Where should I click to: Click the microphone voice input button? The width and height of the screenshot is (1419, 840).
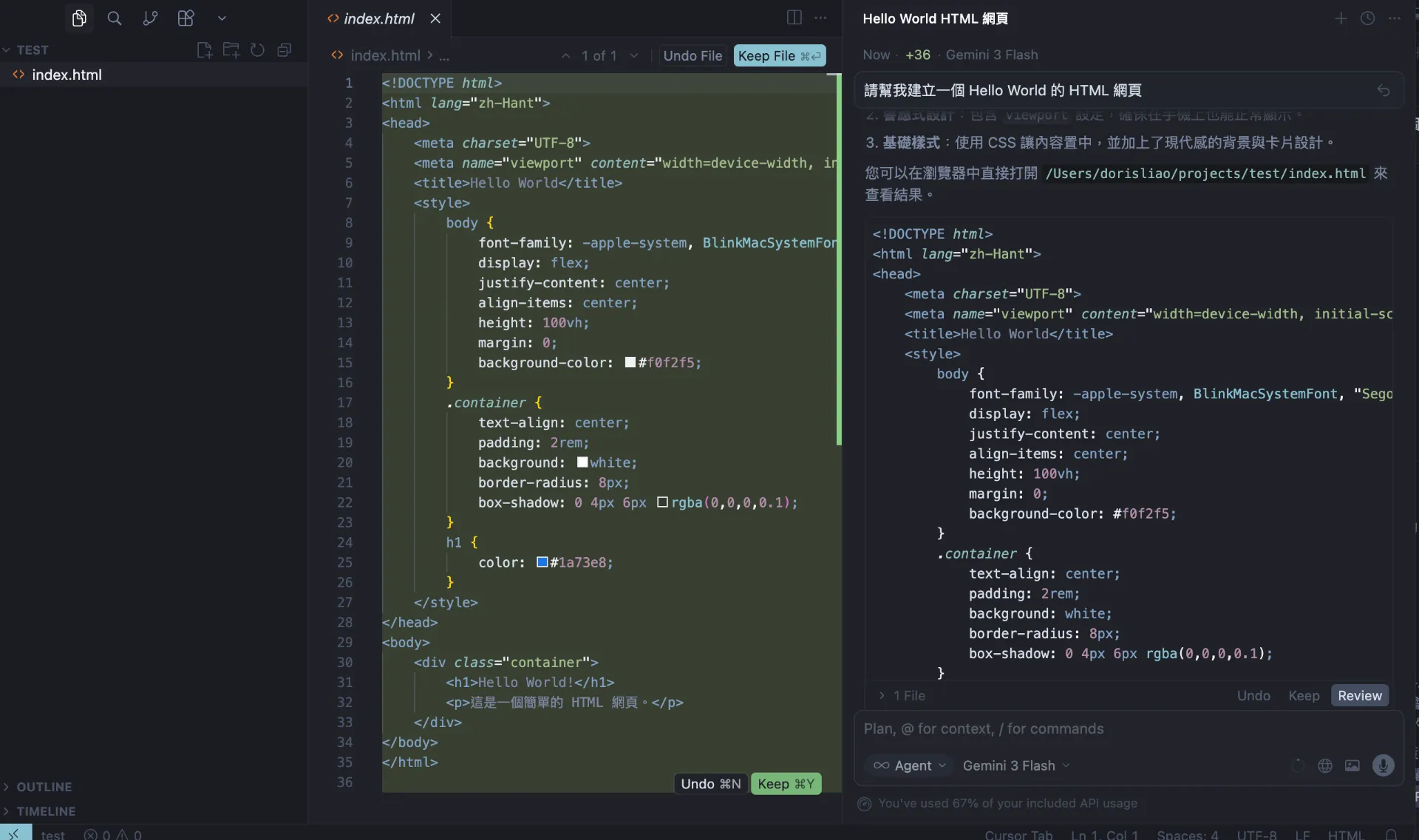click(1383, 765)
